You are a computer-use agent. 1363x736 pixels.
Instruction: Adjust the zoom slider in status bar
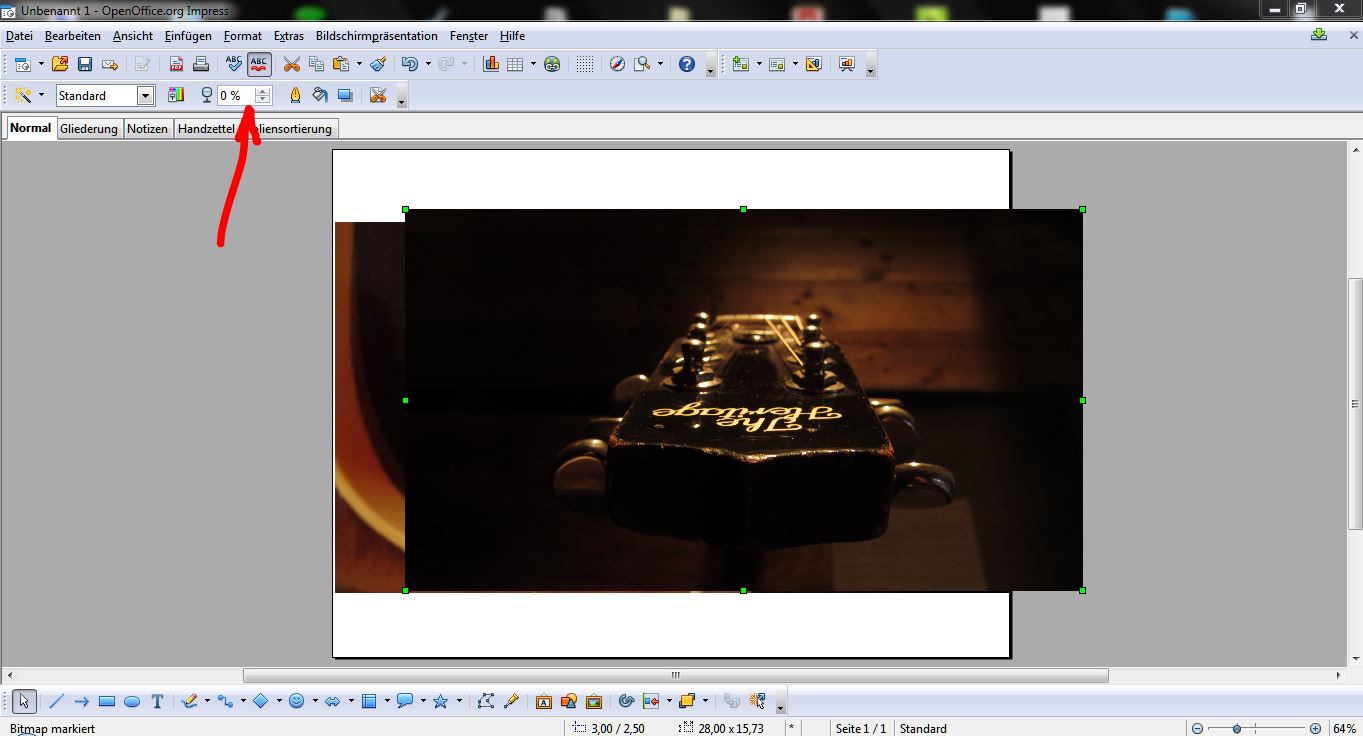1237,728
